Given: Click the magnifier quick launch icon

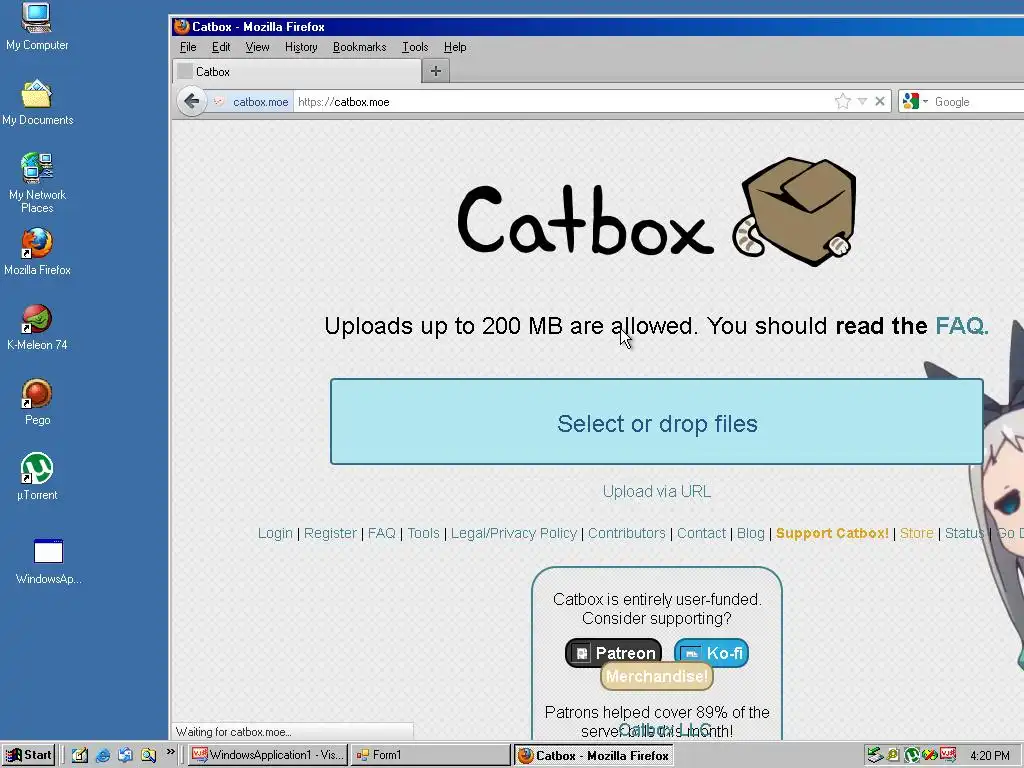Looking at the screenshot, I should [148, 755].
